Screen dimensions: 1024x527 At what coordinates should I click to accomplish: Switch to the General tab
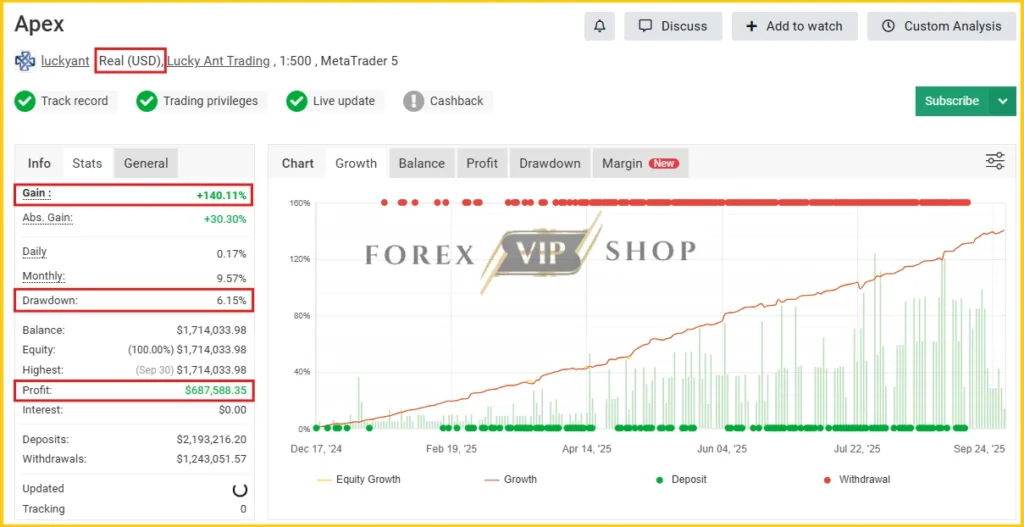146,163
